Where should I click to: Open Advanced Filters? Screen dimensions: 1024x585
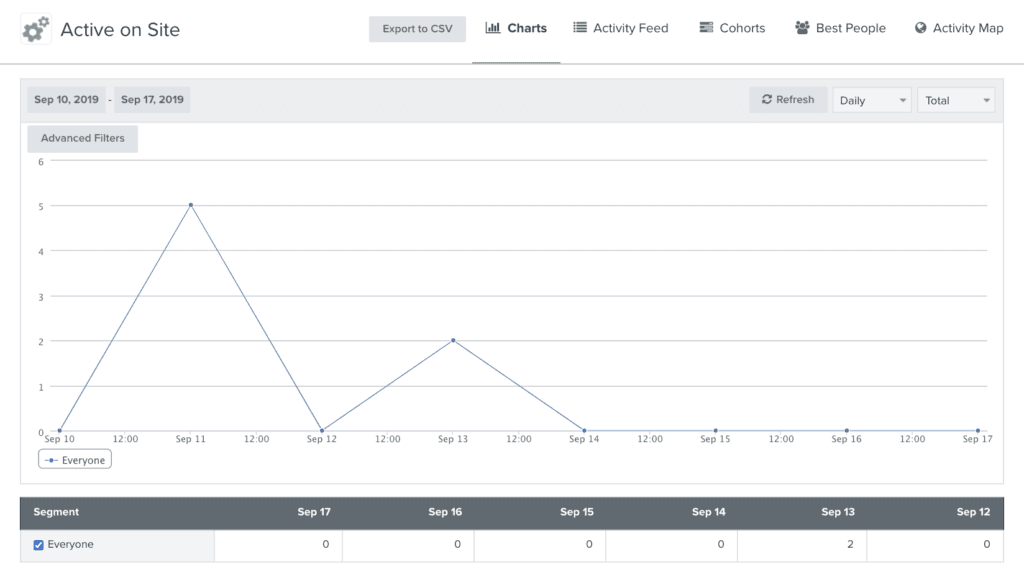82,138
